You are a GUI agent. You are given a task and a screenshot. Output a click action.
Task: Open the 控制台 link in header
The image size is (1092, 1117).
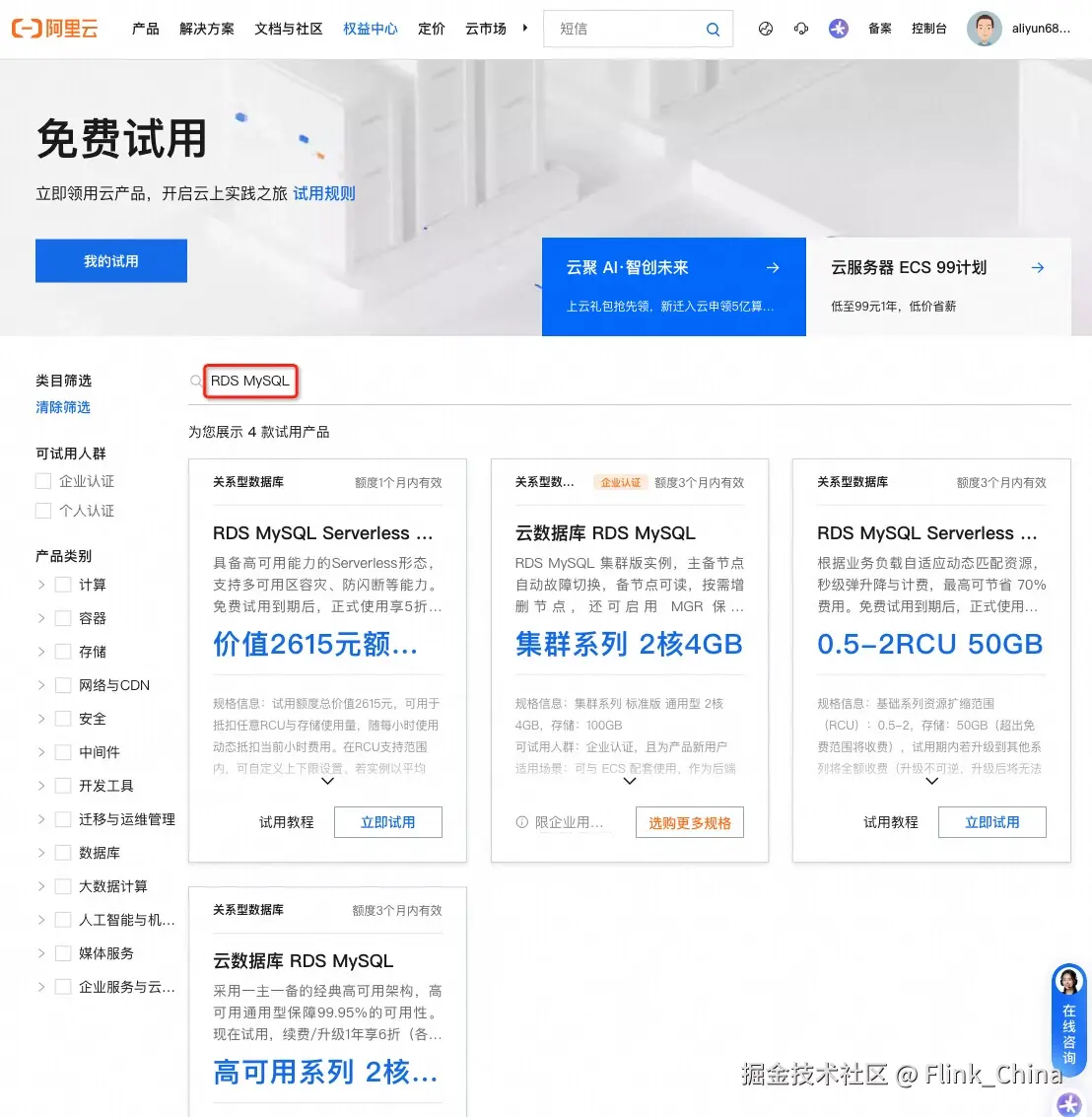coord(928,29)
